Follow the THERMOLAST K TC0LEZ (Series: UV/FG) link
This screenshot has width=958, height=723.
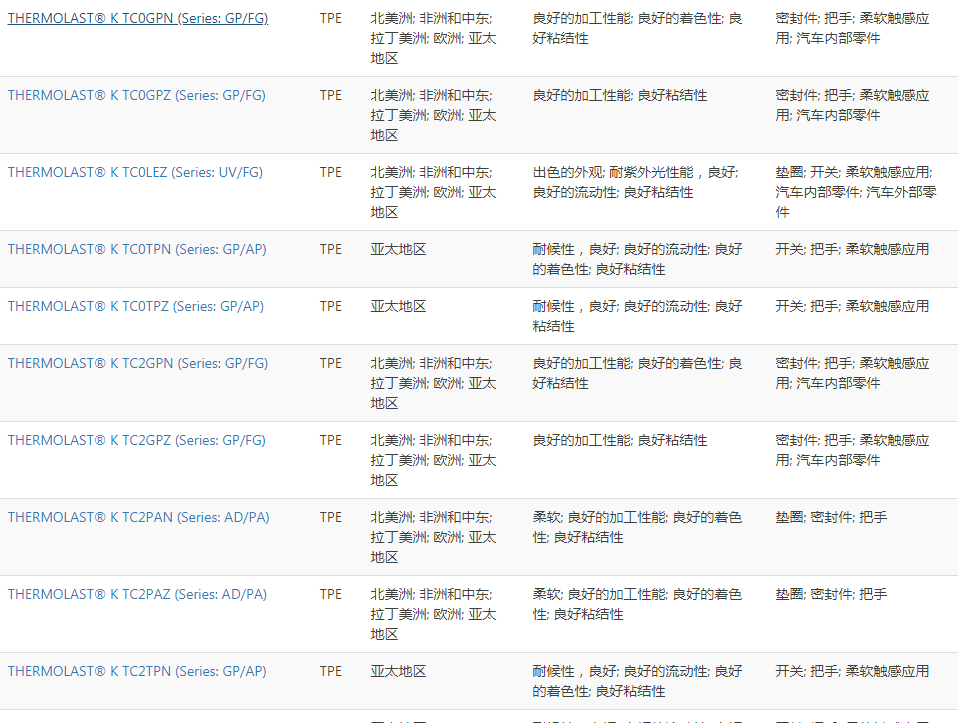135,172
